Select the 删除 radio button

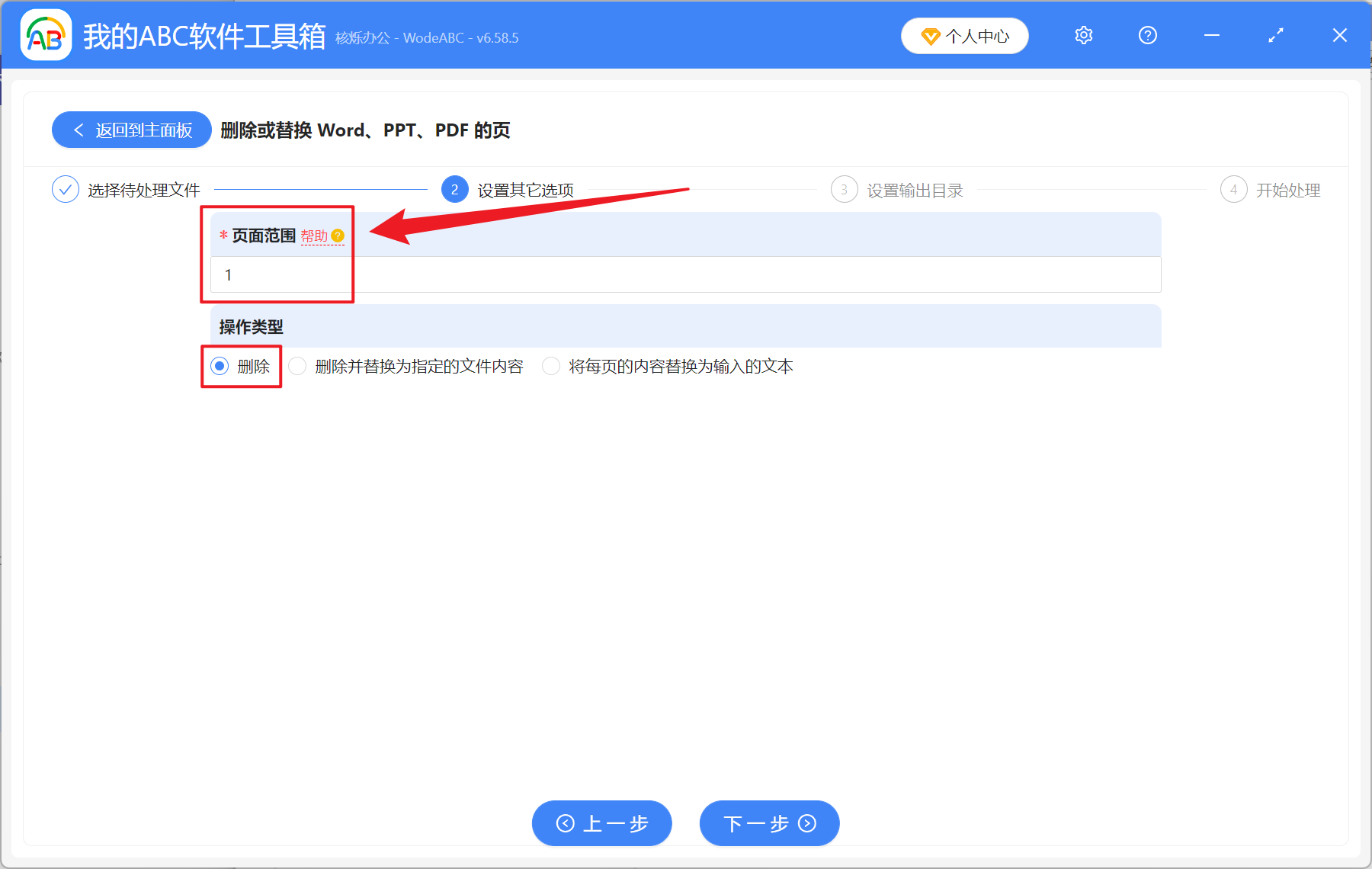click(220, 366)
